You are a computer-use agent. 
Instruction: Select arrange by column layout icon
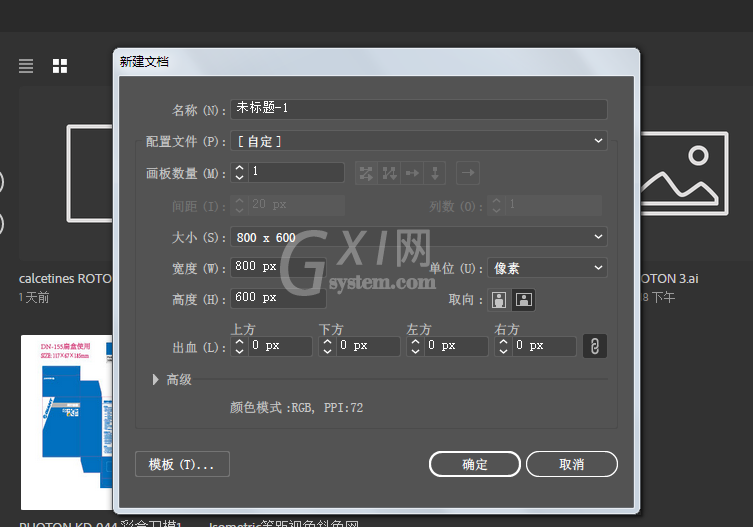click(x=435, y=173)
